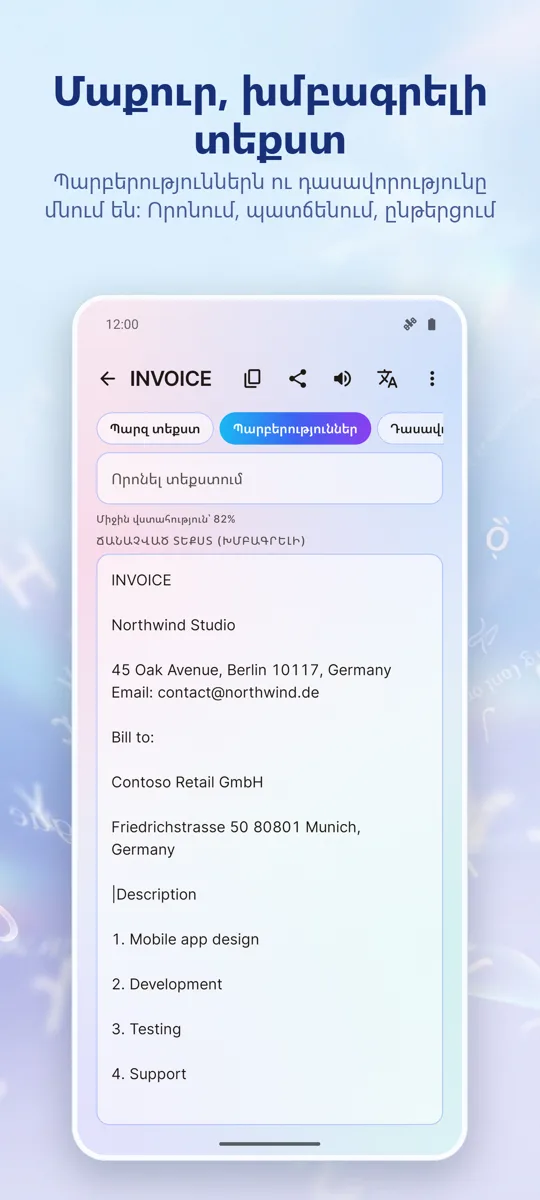The height and width of the screenshot is (1200, 540).
Task: Click the '4. Support' line
Action: pyautogui.click(x=149, y=1074)
